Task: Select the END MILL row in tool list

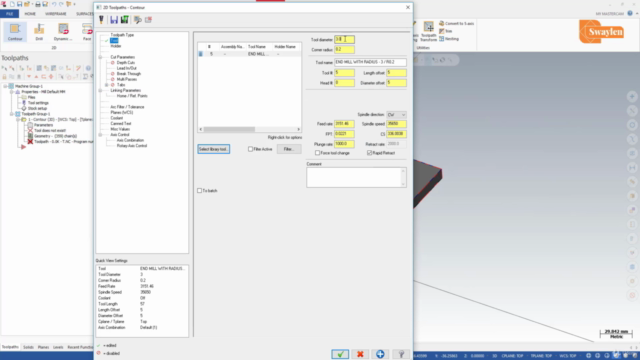Action: [x=249, y=54]
